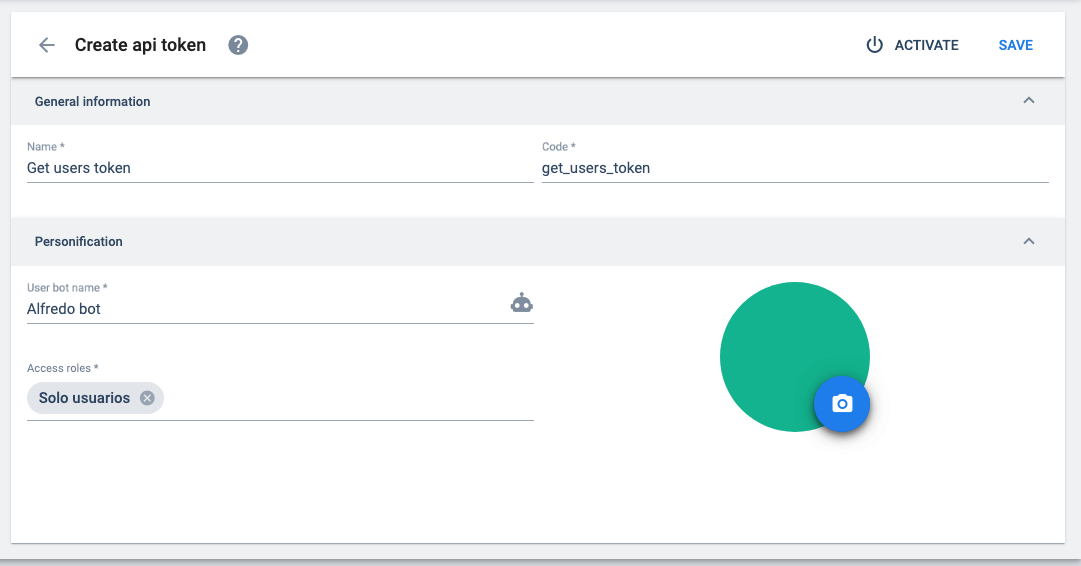Upload photo with the camera button
This screenshot has width=1081, height=566.
[x=842, y=404]
